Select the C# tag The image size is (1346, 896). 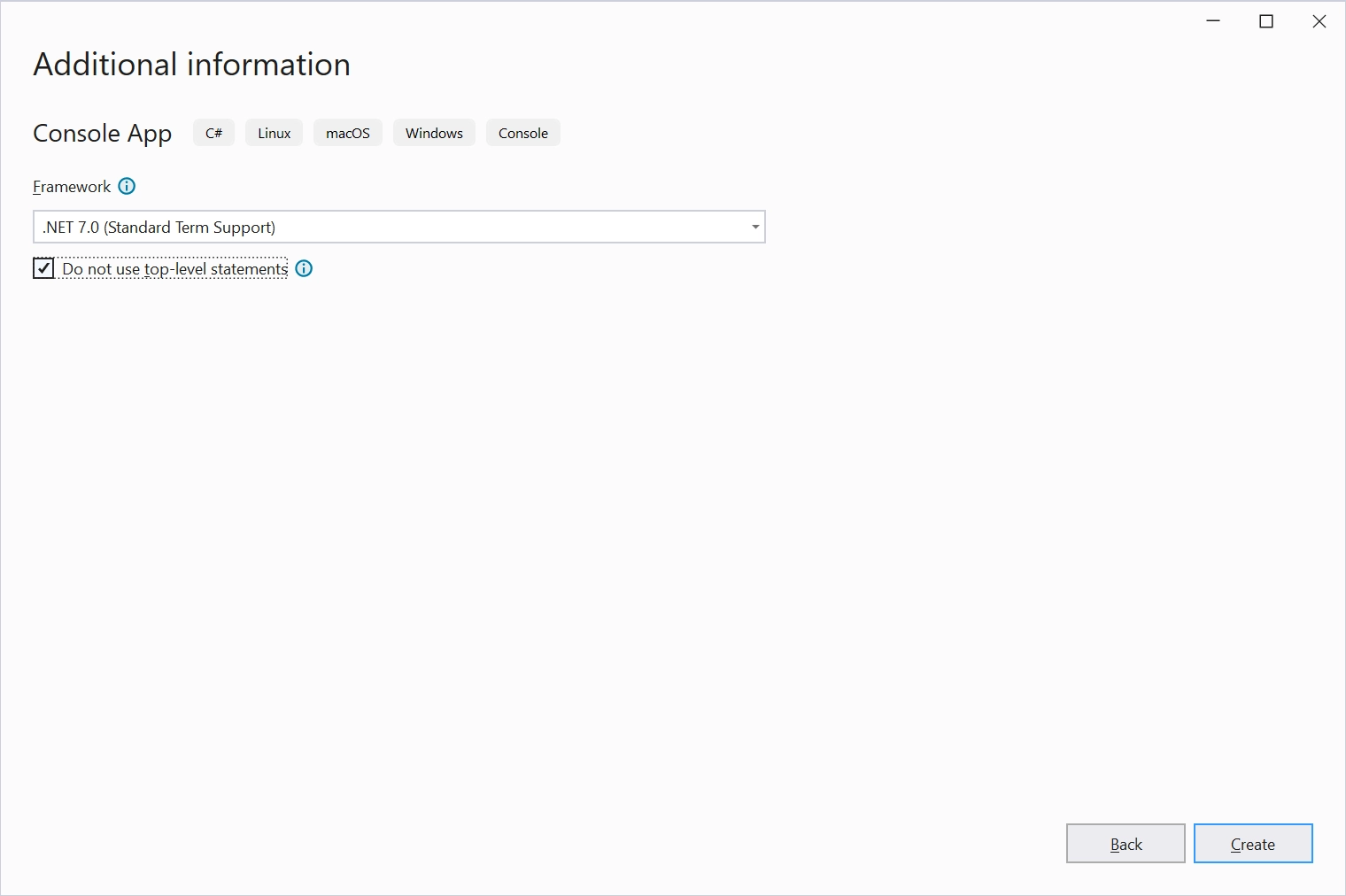pos(214,133)
